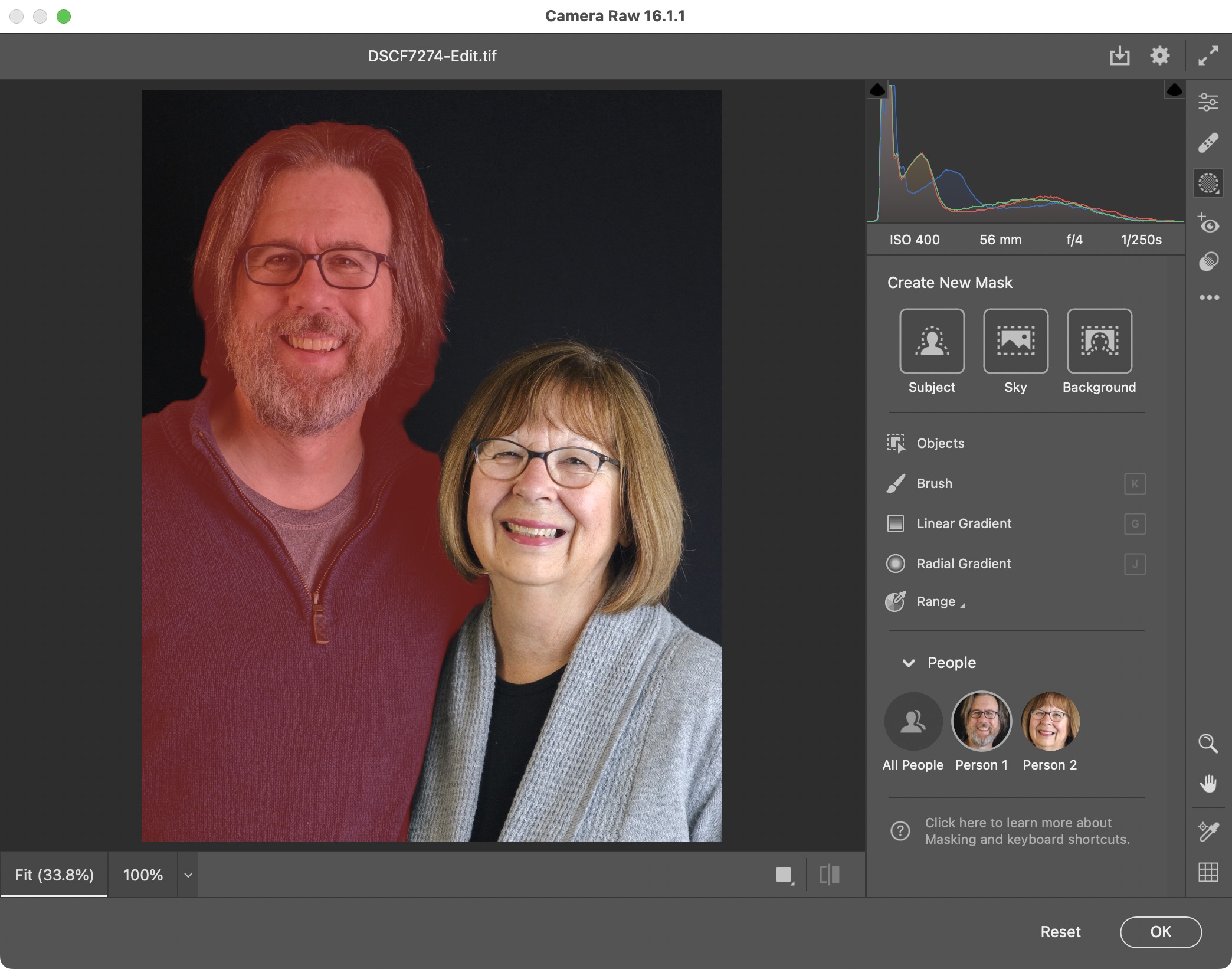1232x969 pixels.
Task: Toggle the grid overlay icon
Action: coord(1208,872)
